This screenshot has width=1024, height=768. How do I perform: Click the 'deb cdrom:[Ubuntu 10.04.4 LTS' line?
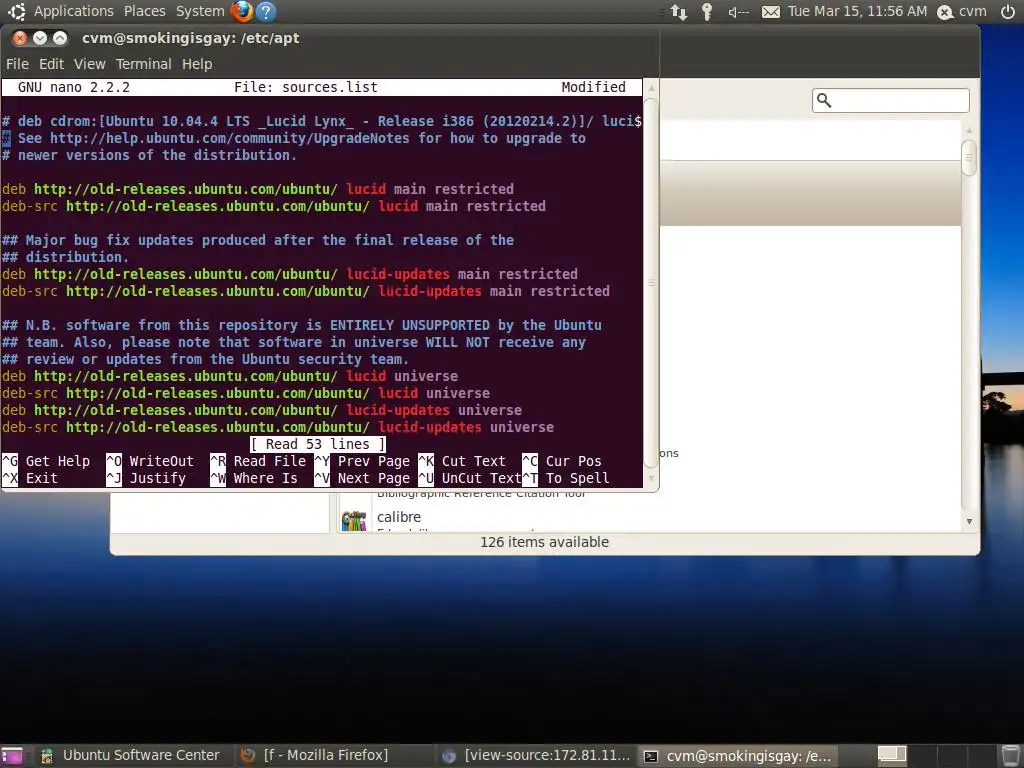click(x=321, y=121)
